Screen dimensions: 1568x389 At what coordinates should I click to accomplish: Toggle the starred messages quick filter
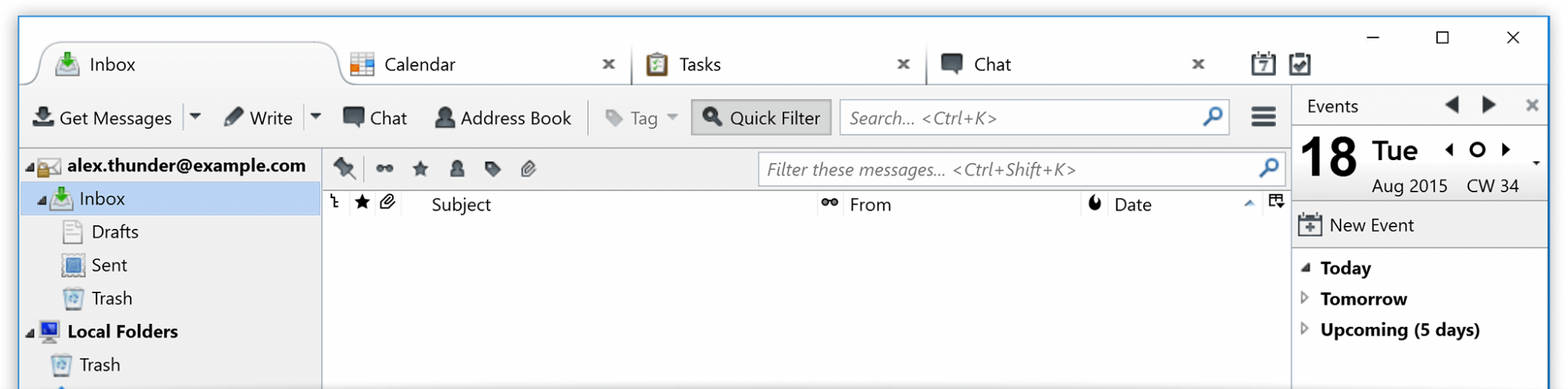[420, 169]
